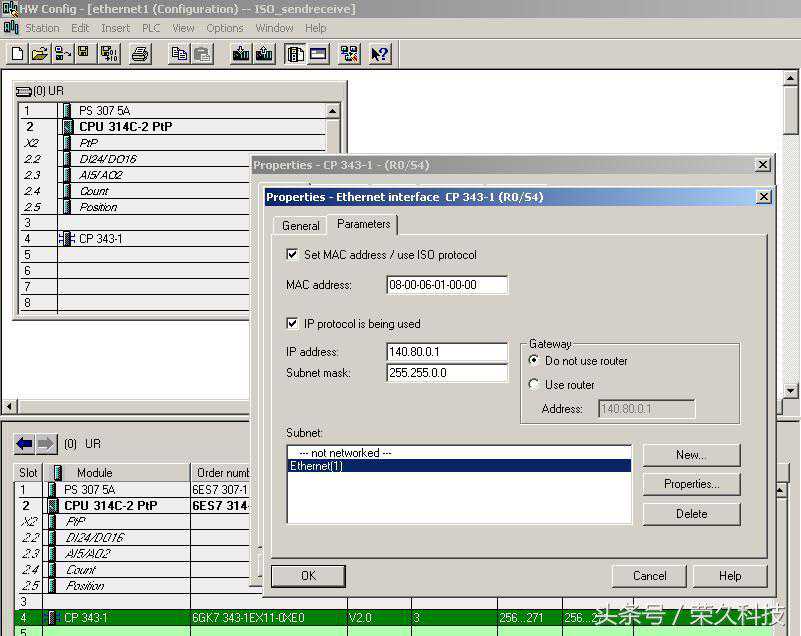This screenshot has height=636, width=801.
Task: Toggle Set MAC address / use ISO protocol
Action: pos(292,255)
